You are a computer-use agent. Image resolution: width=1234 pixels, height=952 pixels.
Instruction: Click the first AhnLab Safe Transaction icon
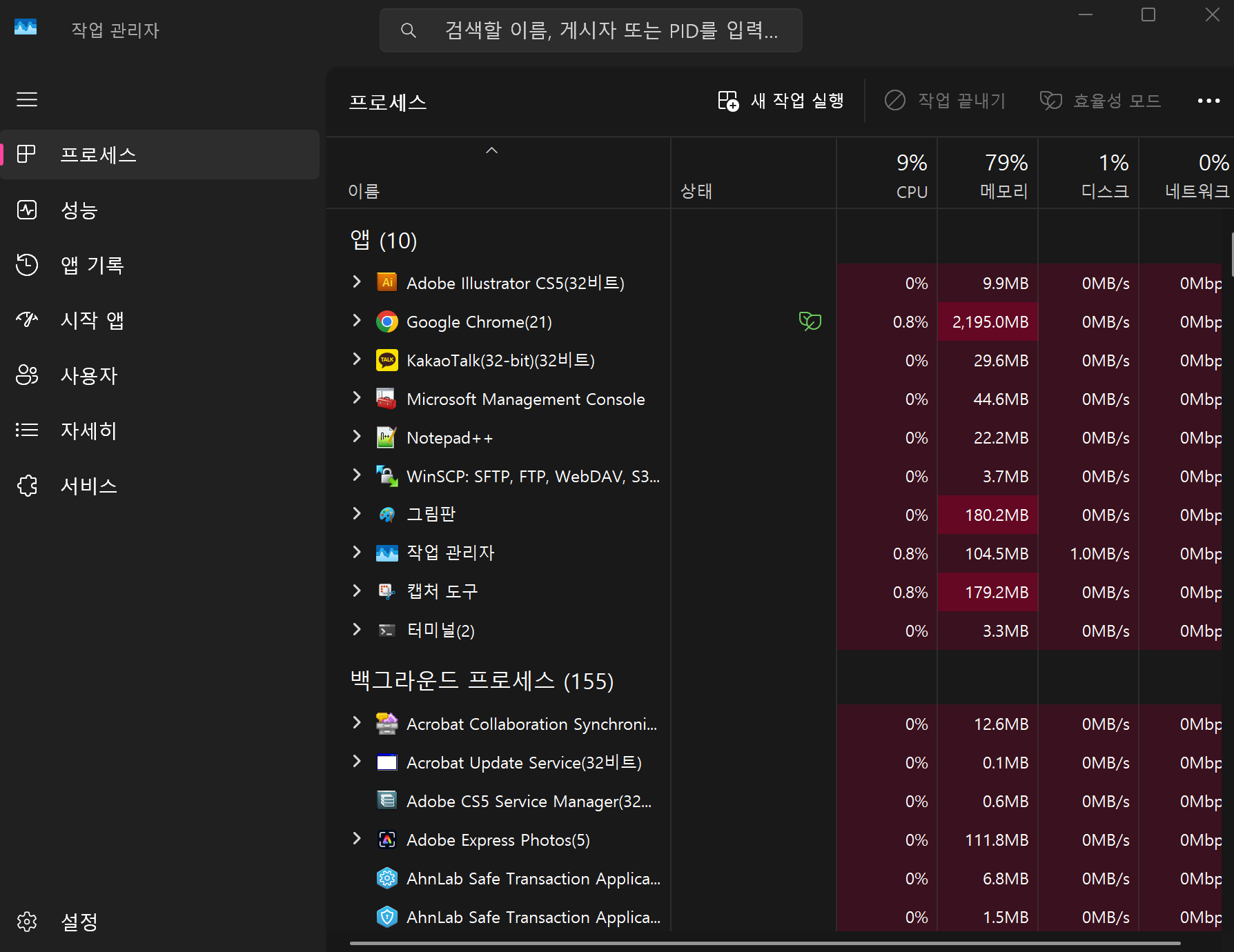pos(387,878)
